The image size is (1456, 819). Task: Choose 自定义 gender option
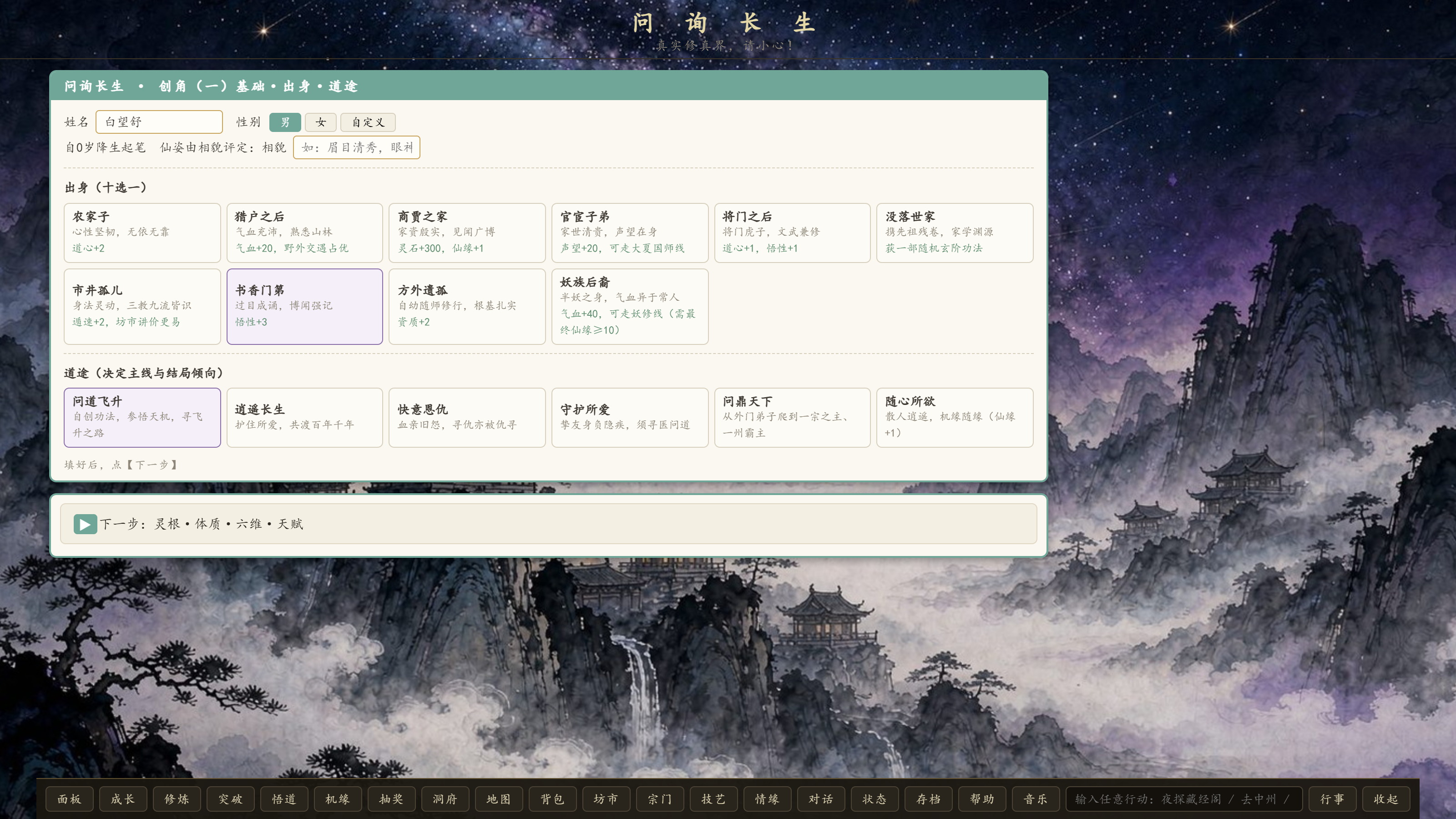[x=367, y=122]
